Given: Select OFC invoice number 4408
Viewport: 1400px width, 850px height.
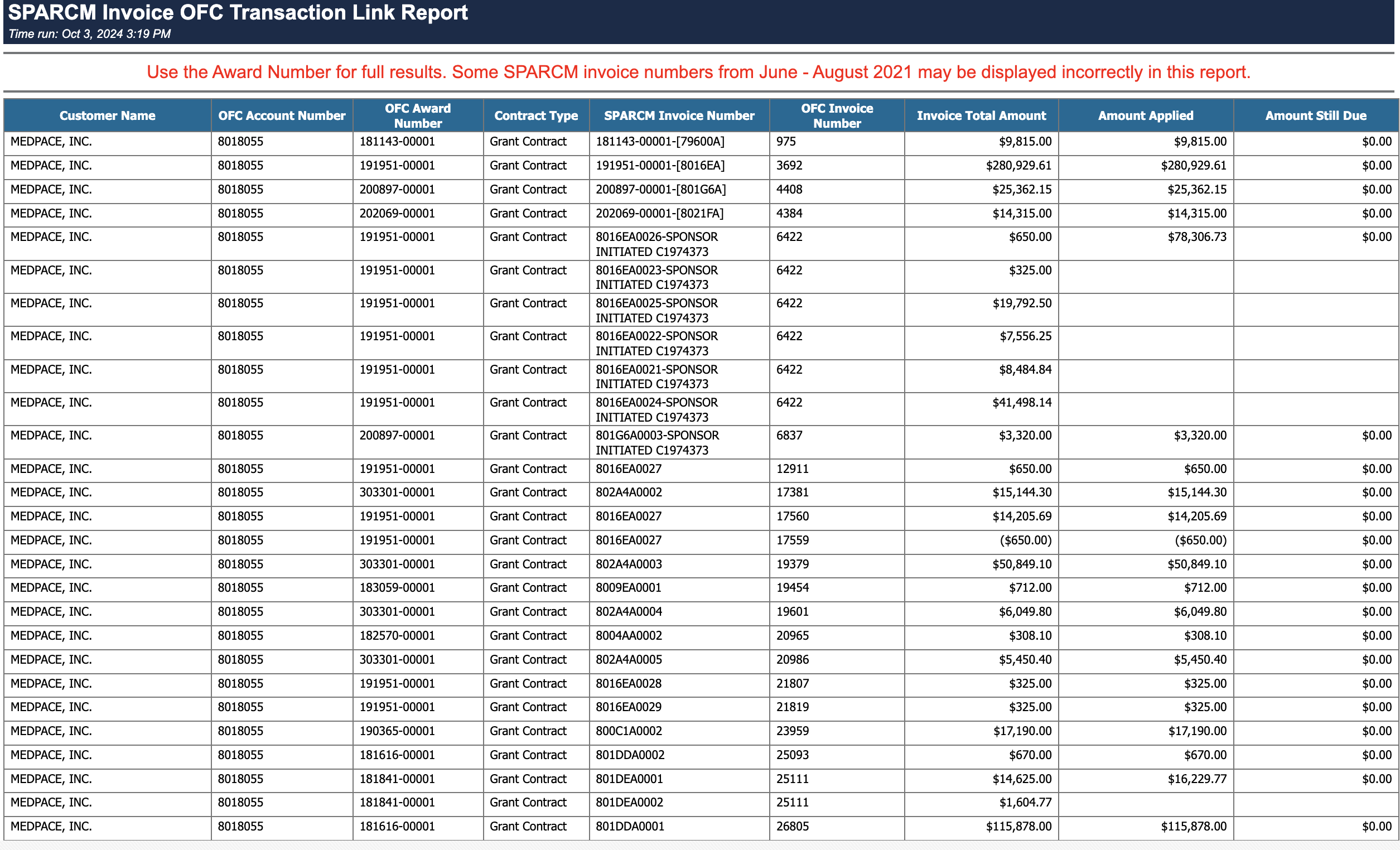Looking at the screenshot, I should [x=789, y=189].
